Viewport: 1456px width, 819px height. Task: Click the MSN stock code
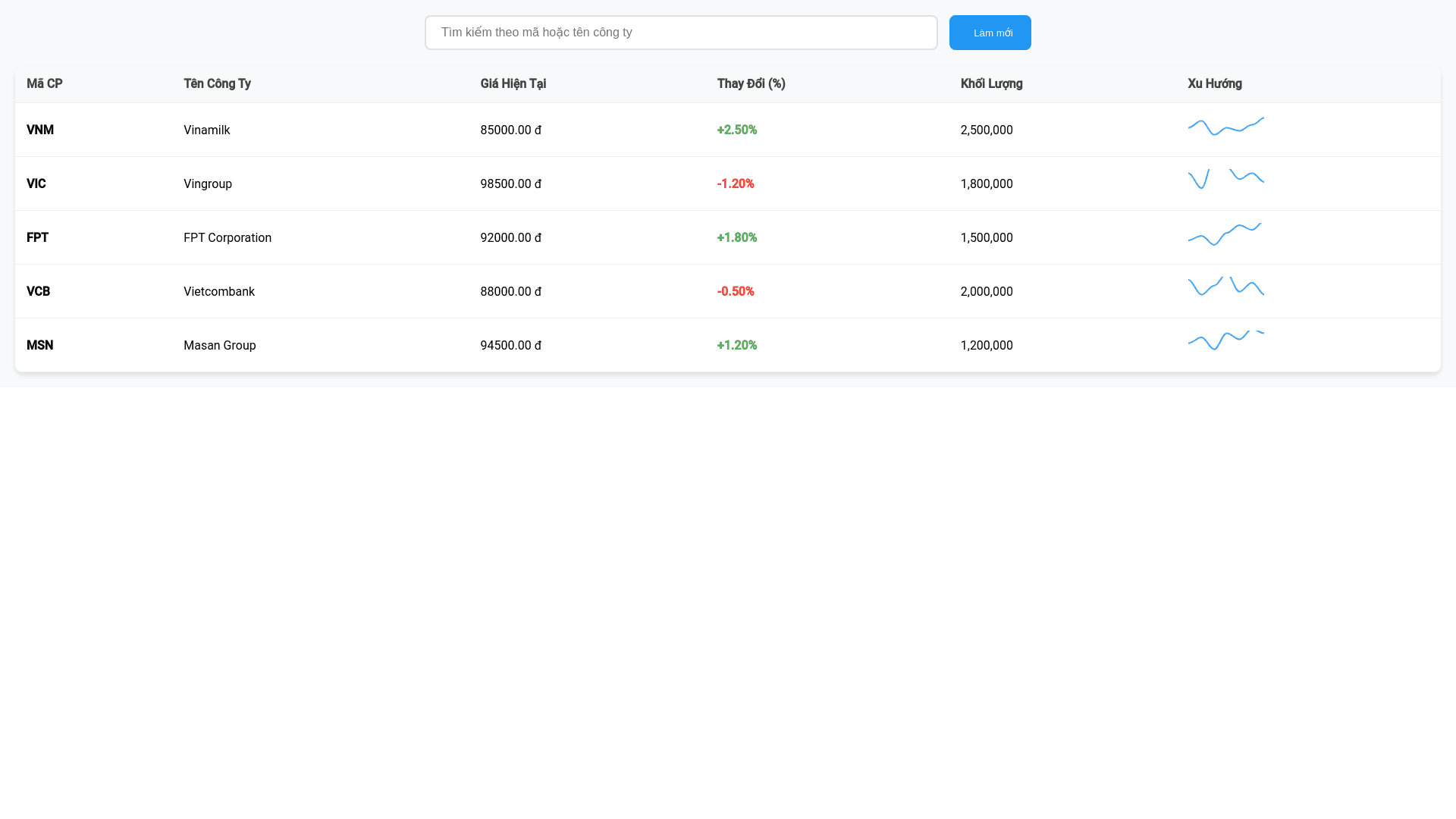(x=40, y=345)
